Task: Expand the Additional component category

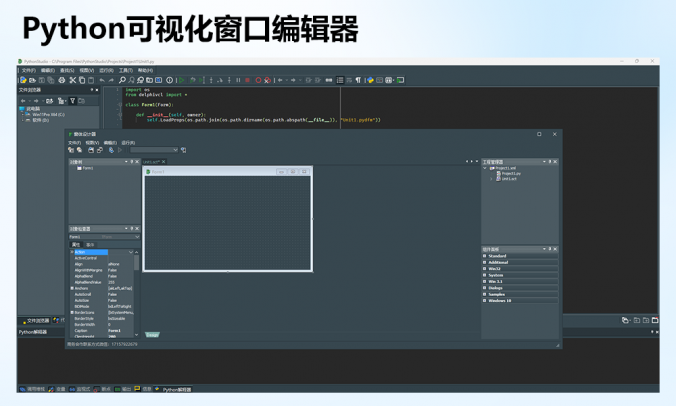Action: [485, 262]
